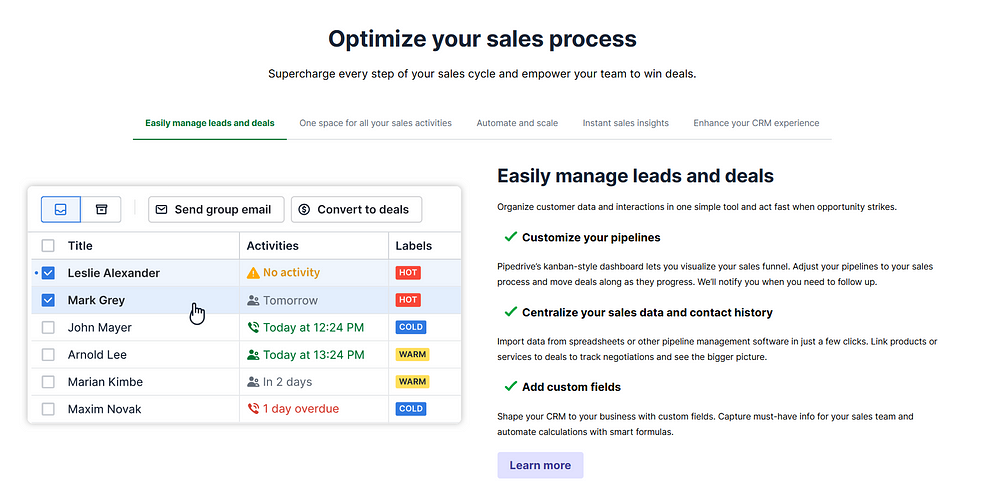1000x502 pixels.
Task: Check the box for John Mayer
Action: click(48, 327)
